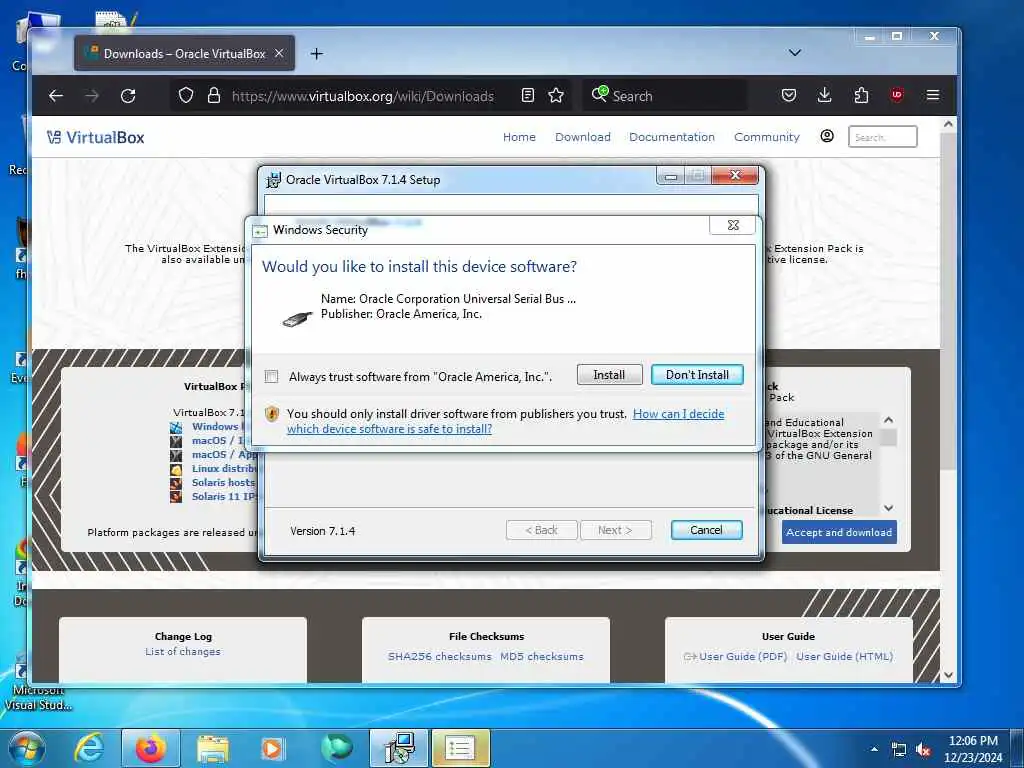Click the Firefox Search box
Screen dimensions: 1024x768
[x=666, y=96]
